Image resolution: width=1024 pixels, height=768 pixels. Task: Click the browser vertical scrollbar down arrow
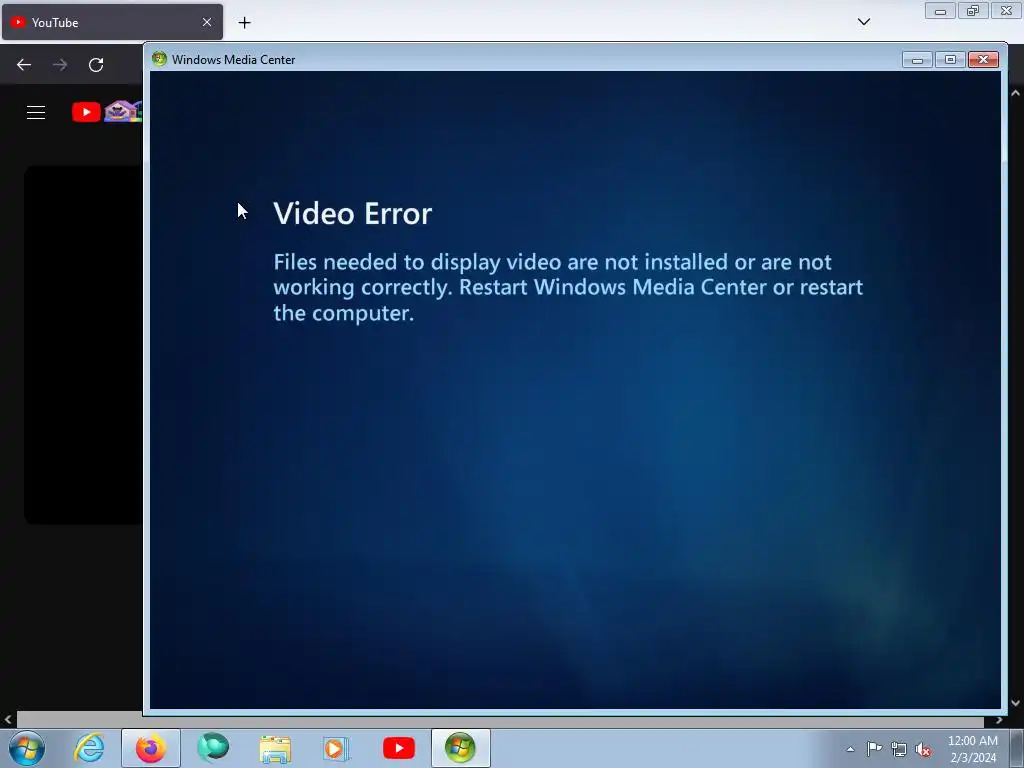[1016, 703]
